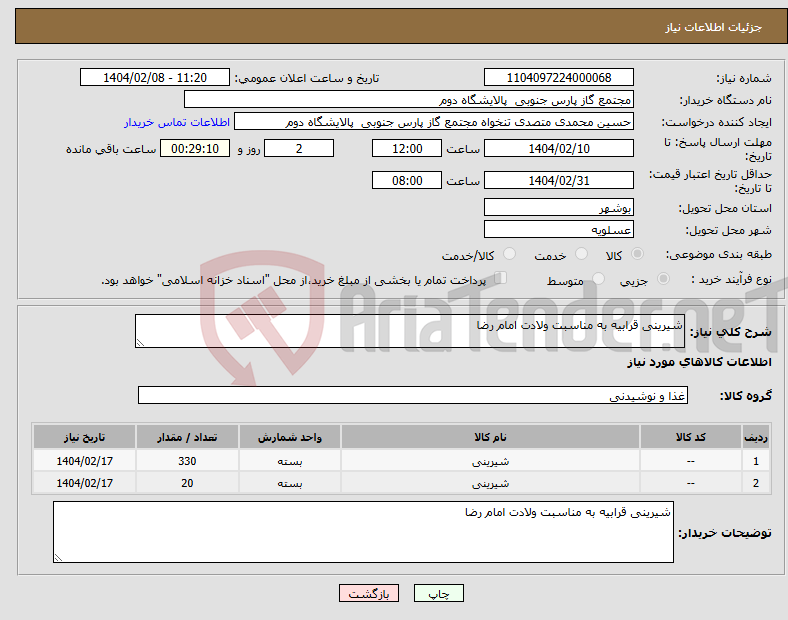Click quantity cell 20 in row 2
The height and width of the screenshot is (620, 788).
pyautogui.click(x=187, y=483)
